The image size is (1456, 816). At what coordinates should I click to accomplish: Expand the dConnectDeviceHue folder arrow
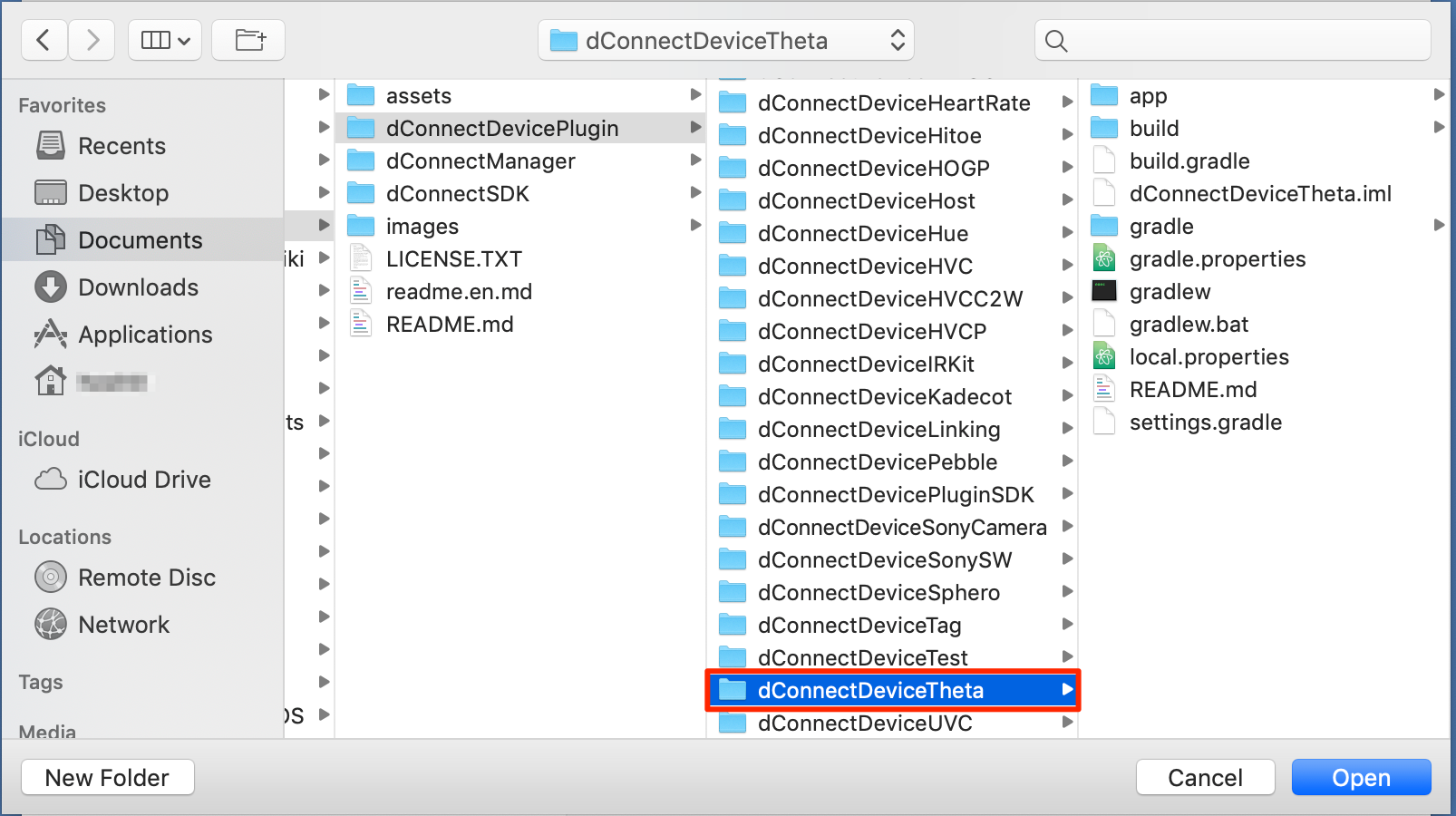coord(1067,233)
